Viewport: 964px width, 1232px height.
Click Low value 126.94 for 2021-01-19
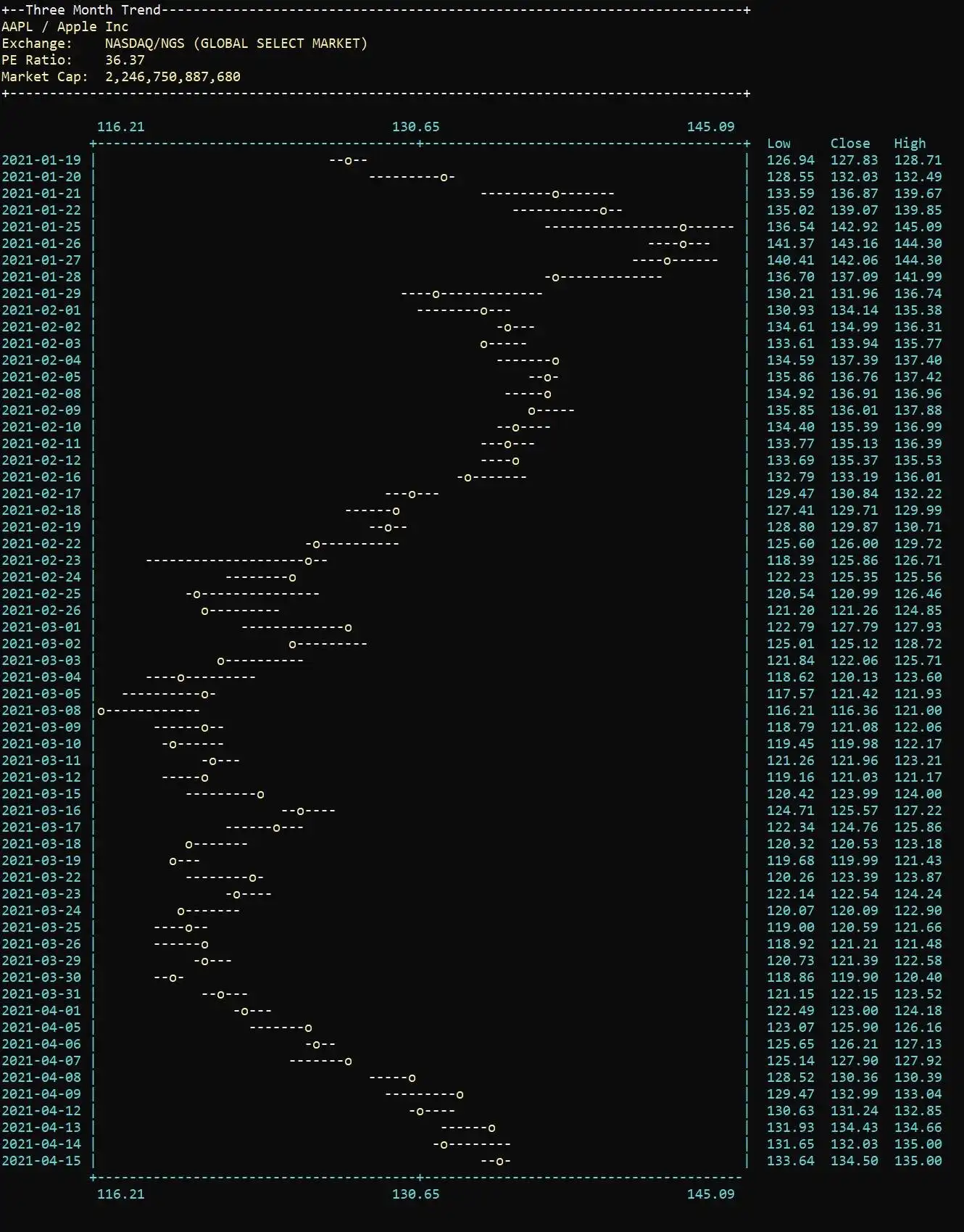(x=791, y=160)
